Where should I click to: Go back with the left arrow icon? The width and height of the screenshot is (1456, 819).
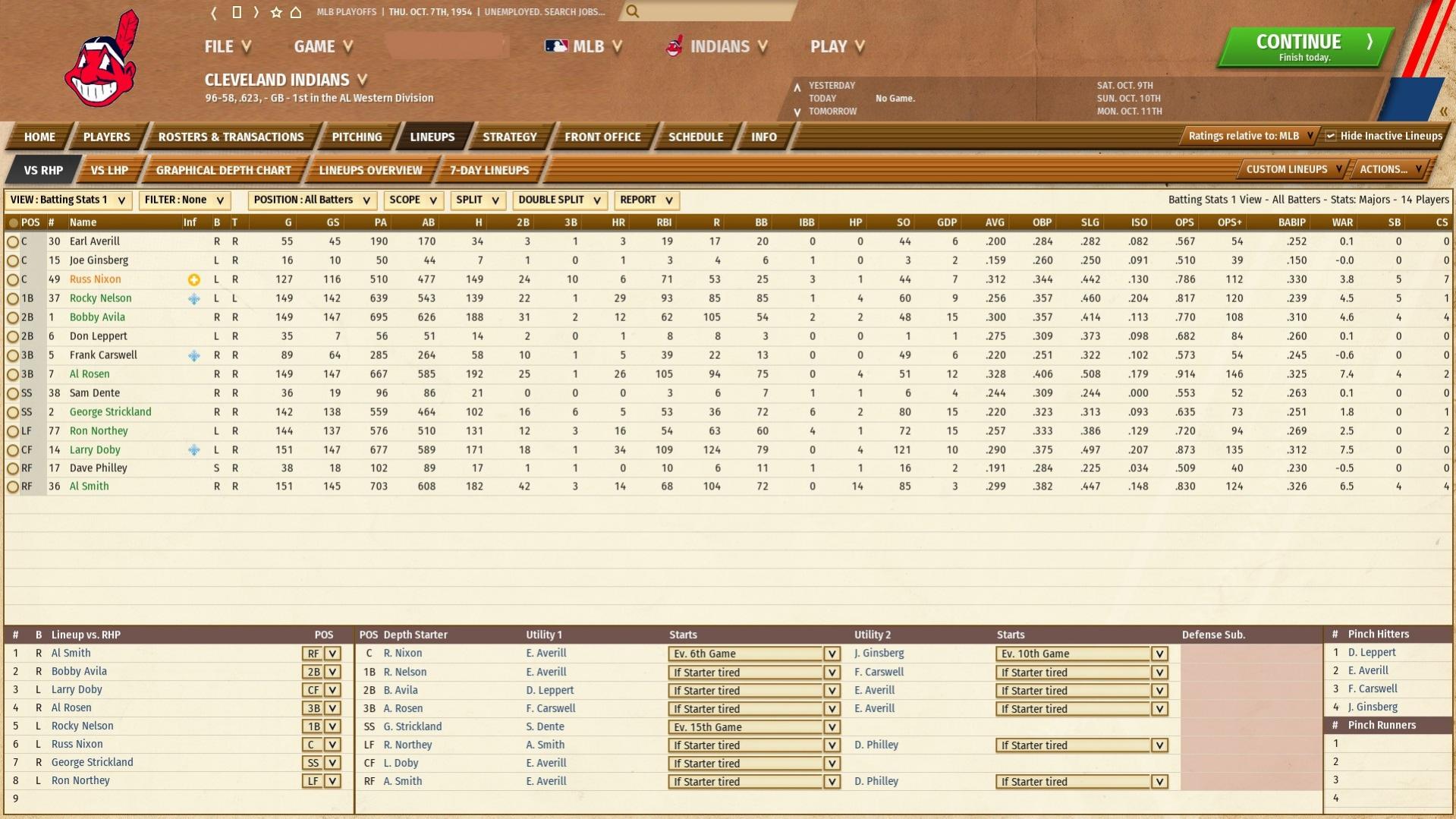214,12
